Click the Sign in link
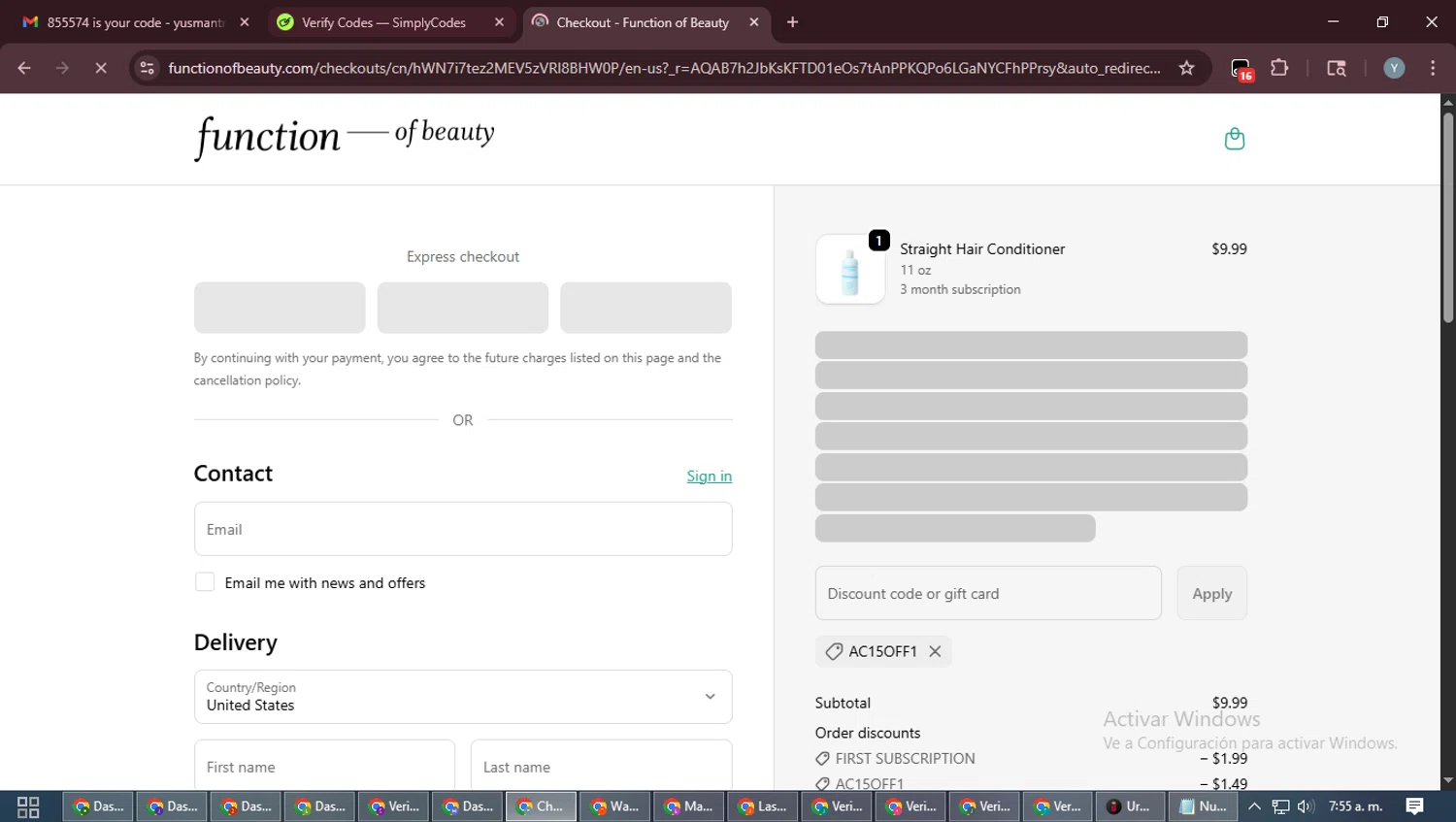This screenshot has height=822, width=1456. [709, 476]
